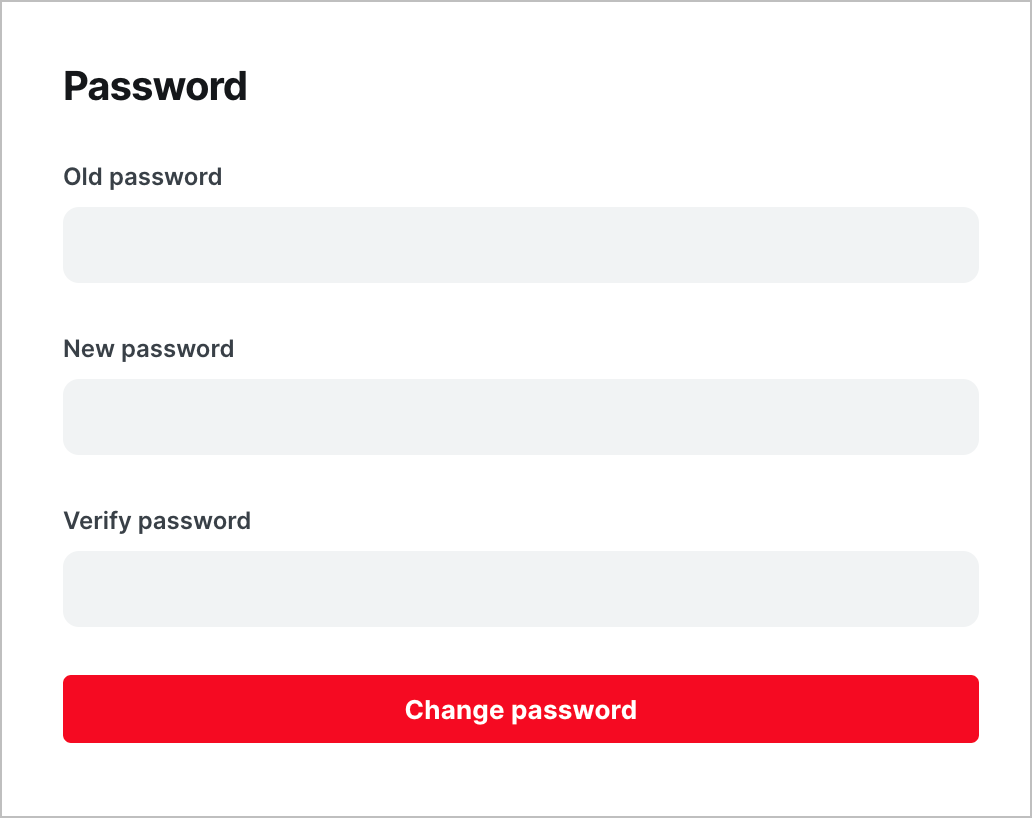The height and width of the screenshot is (818, 1032).
Task: Click the field to confirm new password
Action: 521,589
